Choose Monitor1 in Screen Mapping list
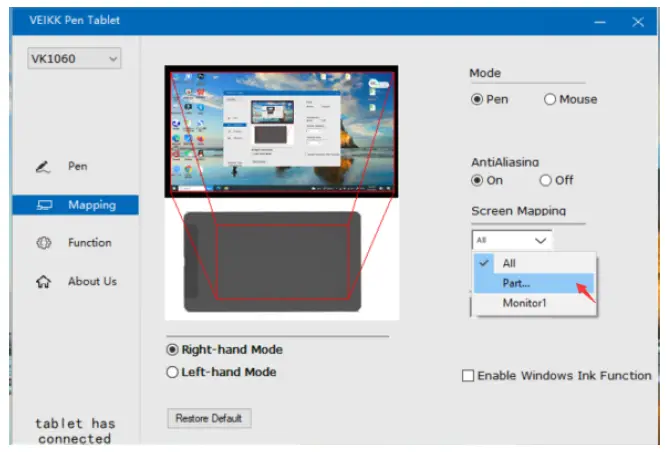 point(534,303)
